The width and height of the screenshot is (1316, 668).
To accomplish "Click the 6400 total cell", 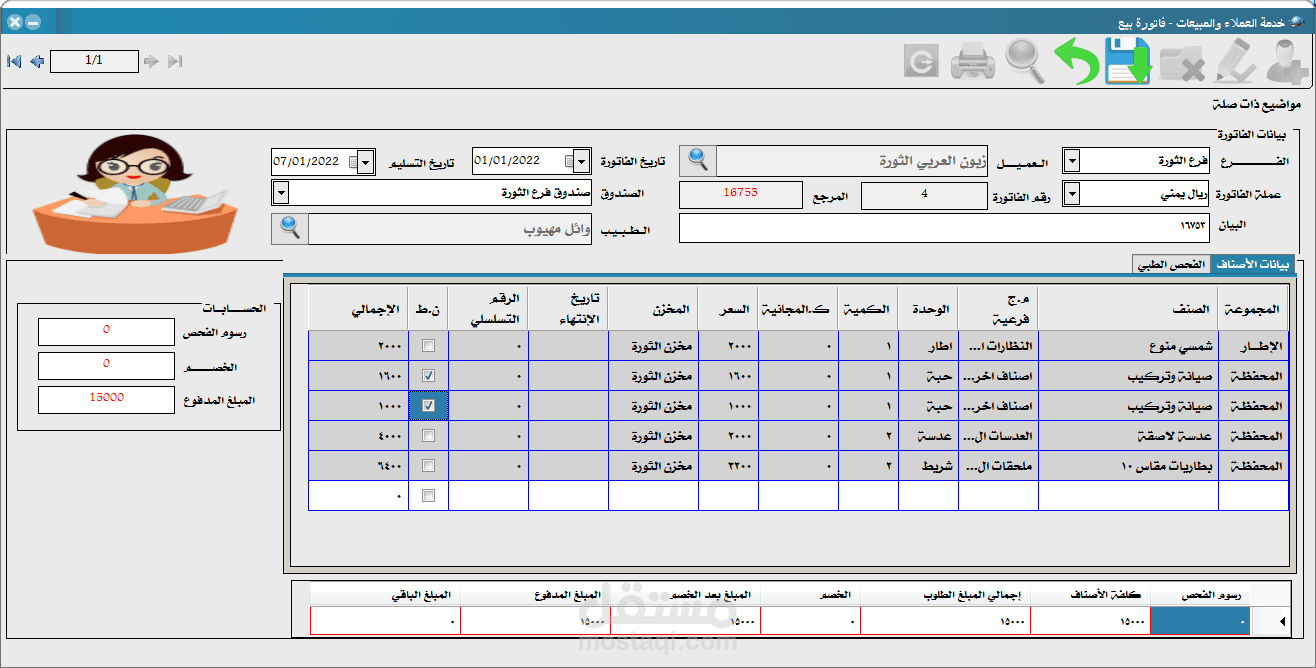I will pos(358,466).
